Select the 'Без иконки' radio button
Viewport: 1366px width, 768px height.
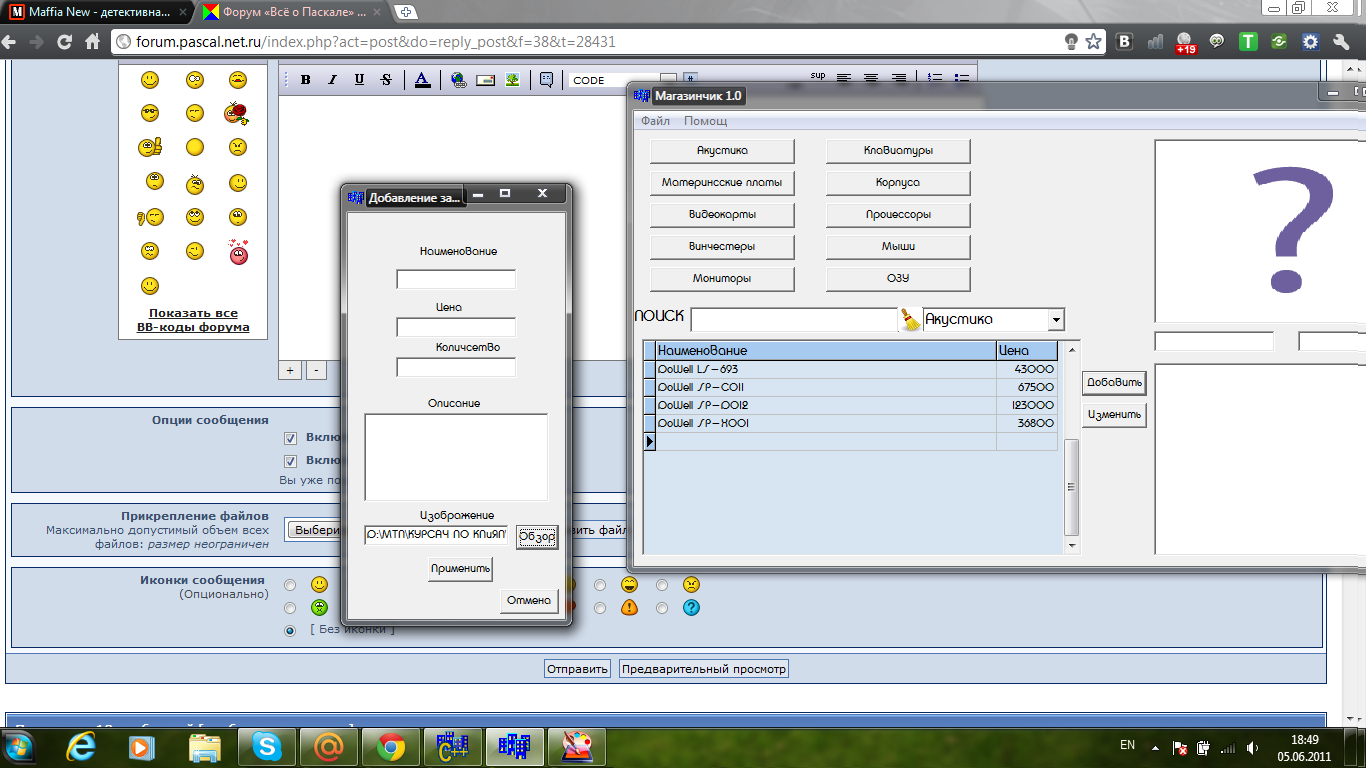click(x=290, y=630)
